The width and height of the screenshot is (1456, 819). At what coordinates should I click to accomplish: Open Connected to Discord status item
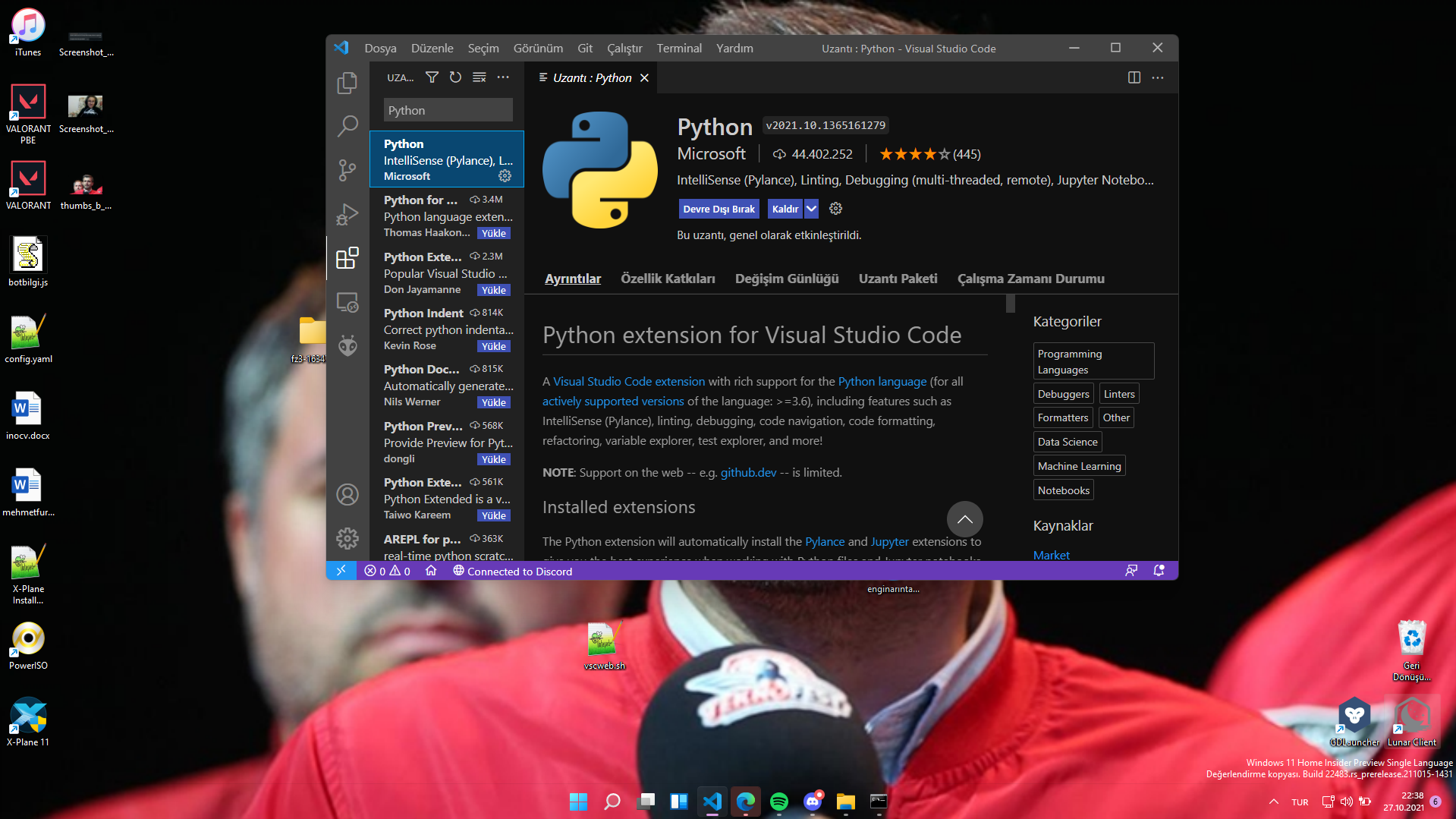point(513,571)
